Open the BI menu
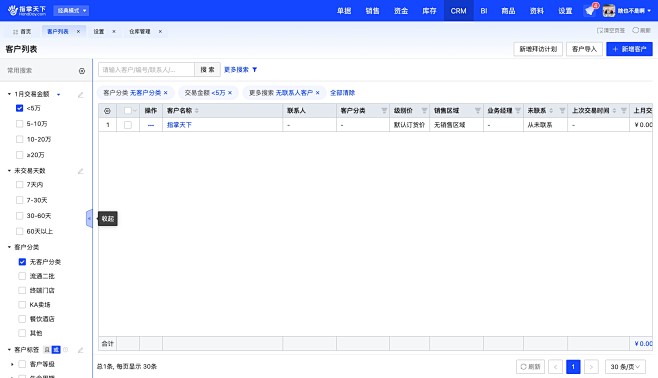This screenshot has width=658, height=378. 484,10
